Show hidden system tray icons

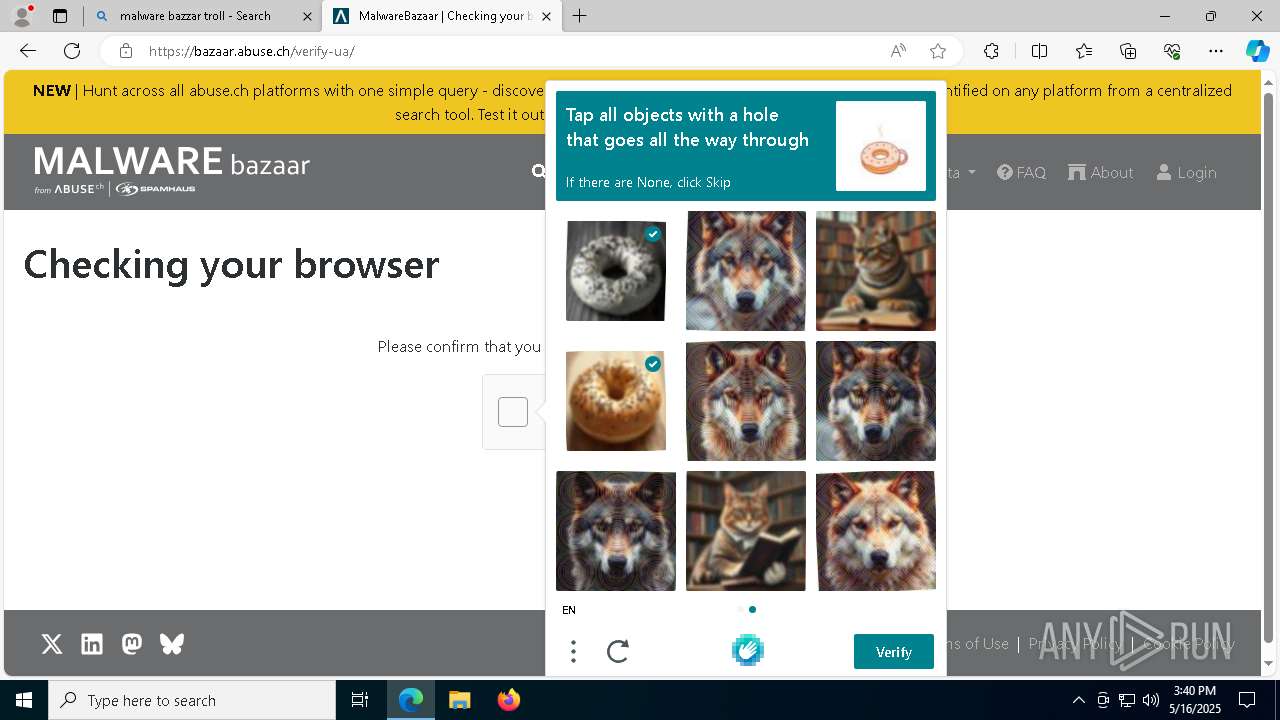click(x=1078, y=700)
